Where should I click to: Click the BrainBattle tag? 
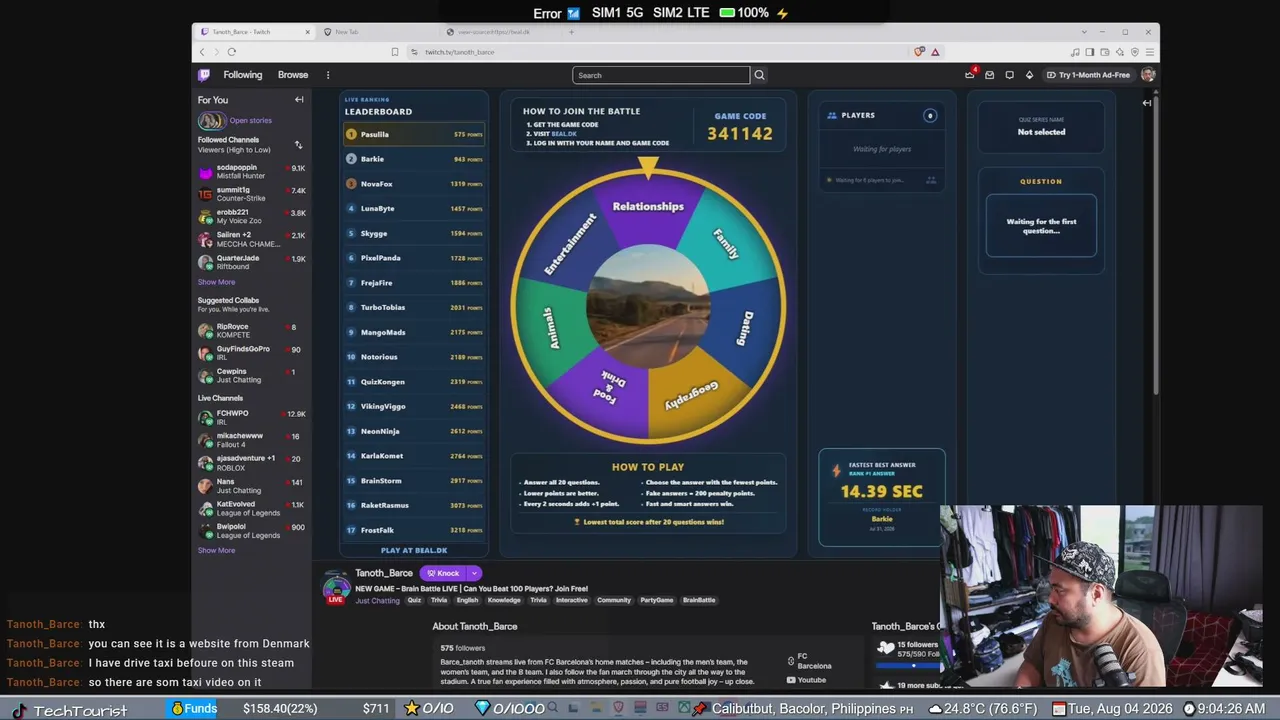(699, 600)
